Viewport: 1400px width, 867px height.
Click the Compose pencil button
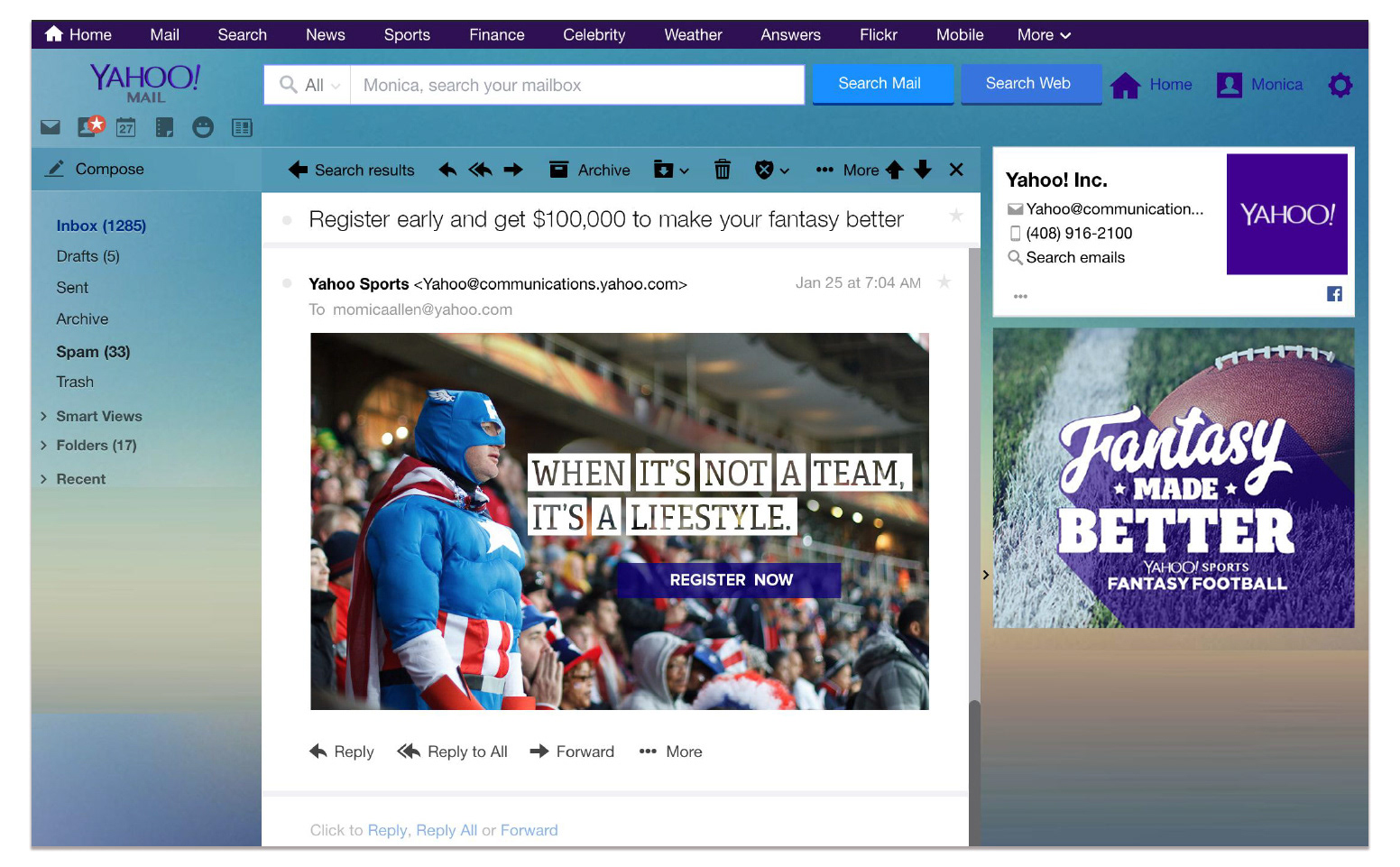coord(96,169)
